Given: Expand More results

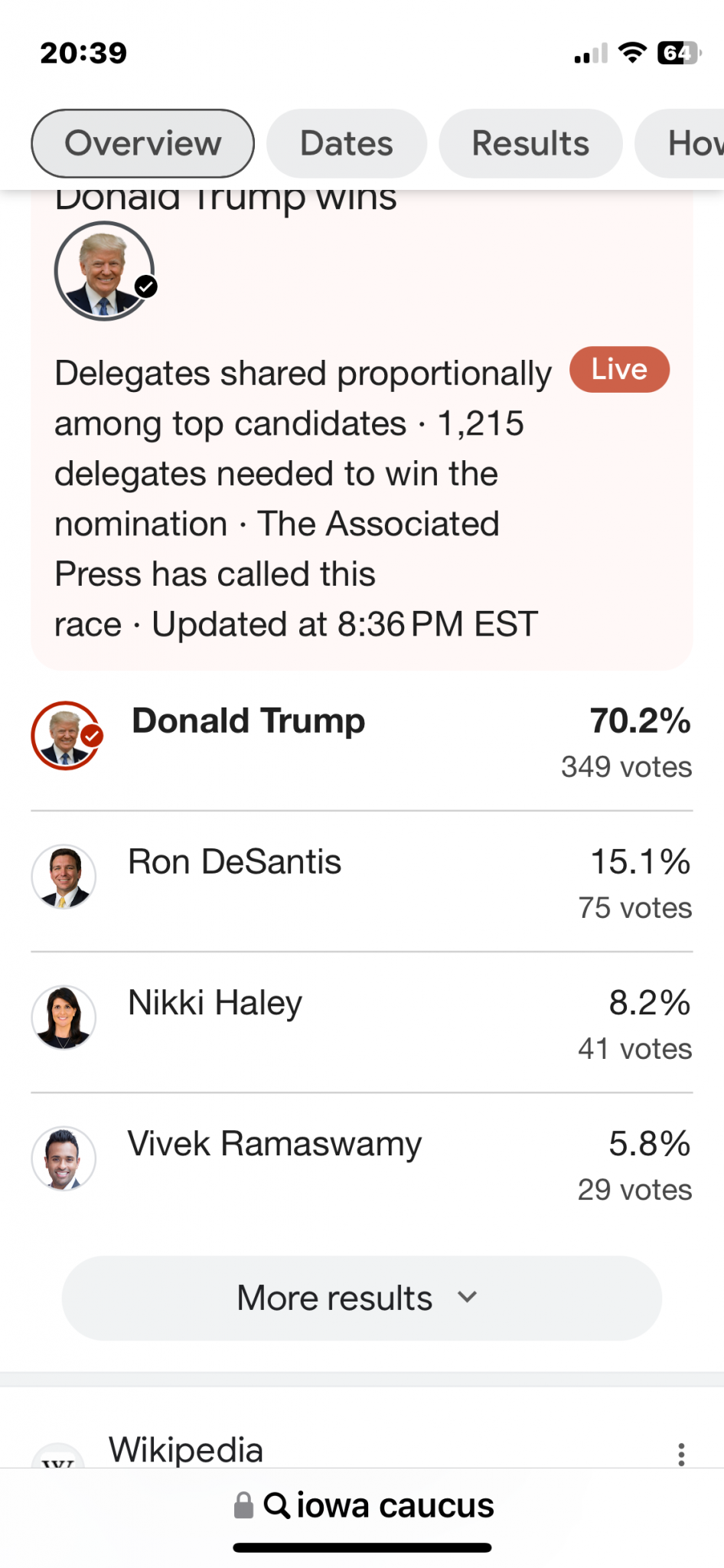Looking at the screenshot, I should click(362, 1298).
